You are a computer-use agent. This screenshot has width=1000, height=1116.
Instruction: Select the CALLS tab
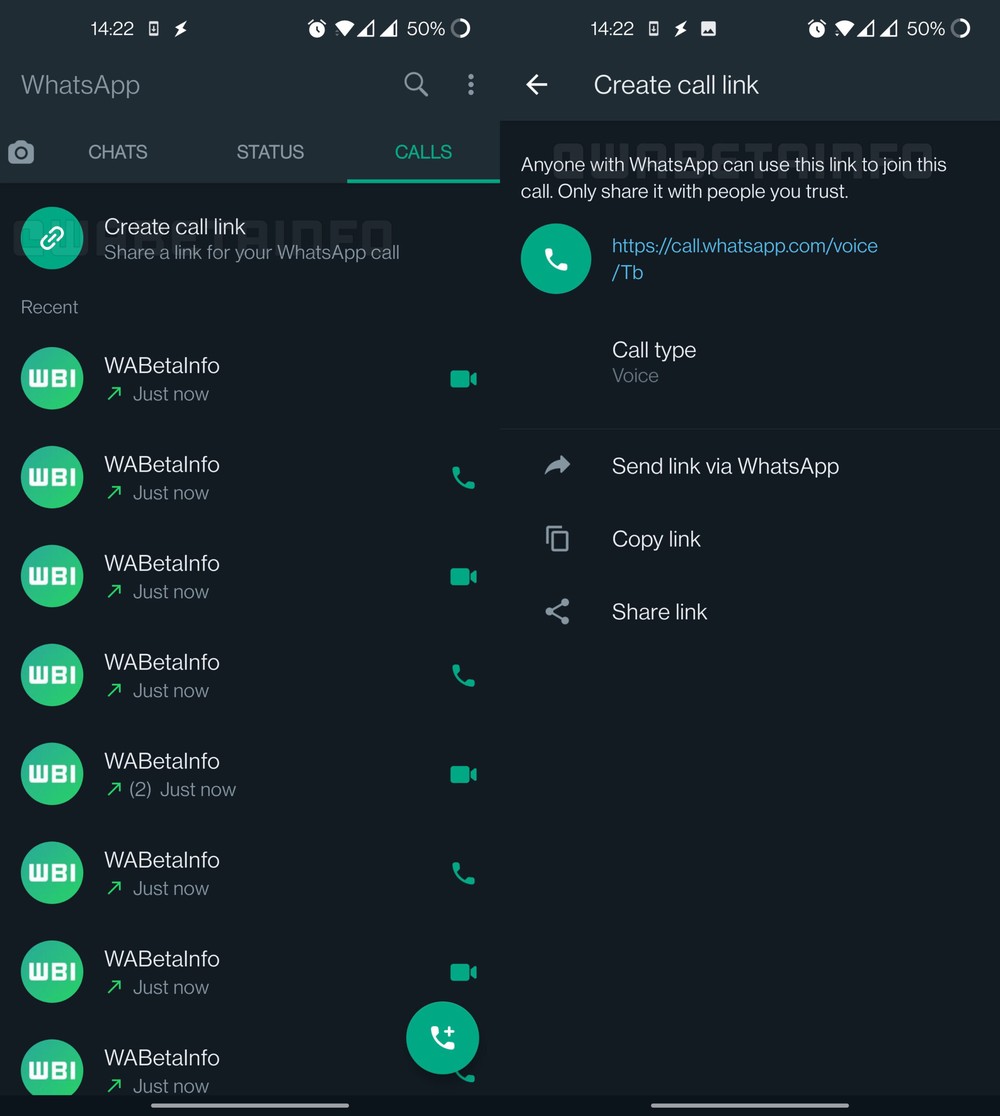point(423,152)
